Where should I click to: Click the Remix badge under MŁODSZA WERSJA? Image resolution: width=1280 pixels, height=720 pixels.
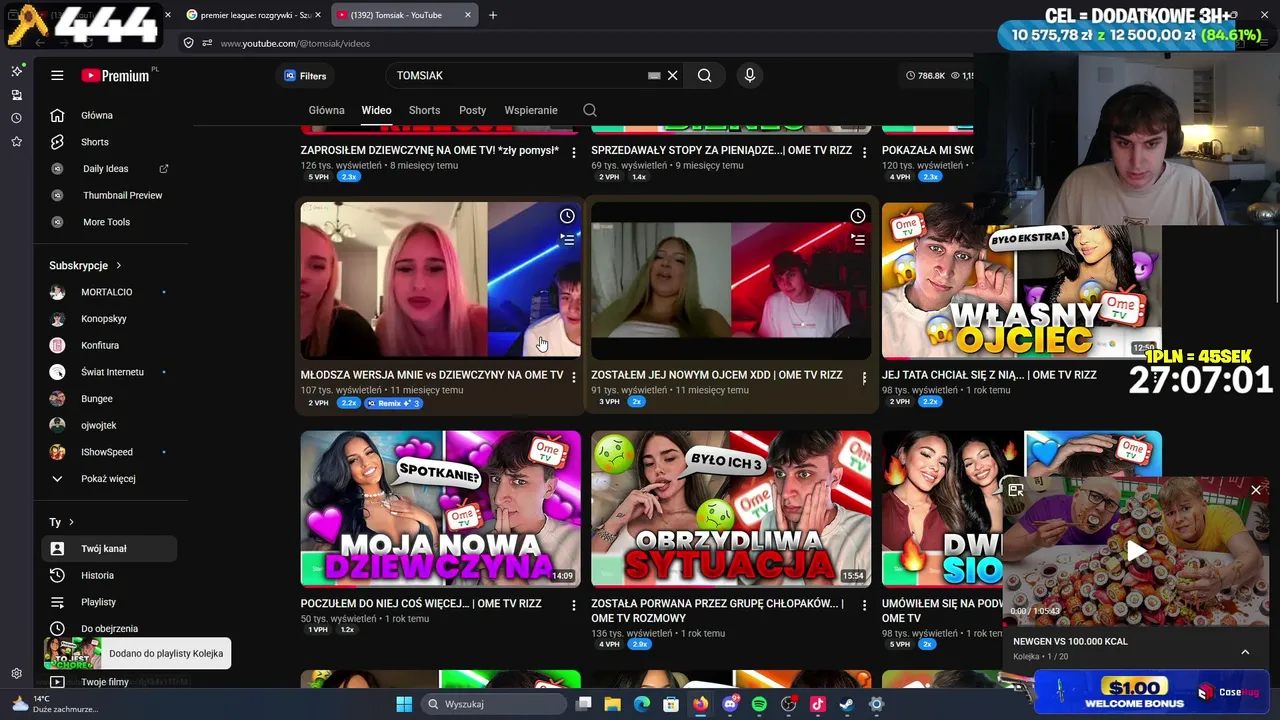coord(393,403)
